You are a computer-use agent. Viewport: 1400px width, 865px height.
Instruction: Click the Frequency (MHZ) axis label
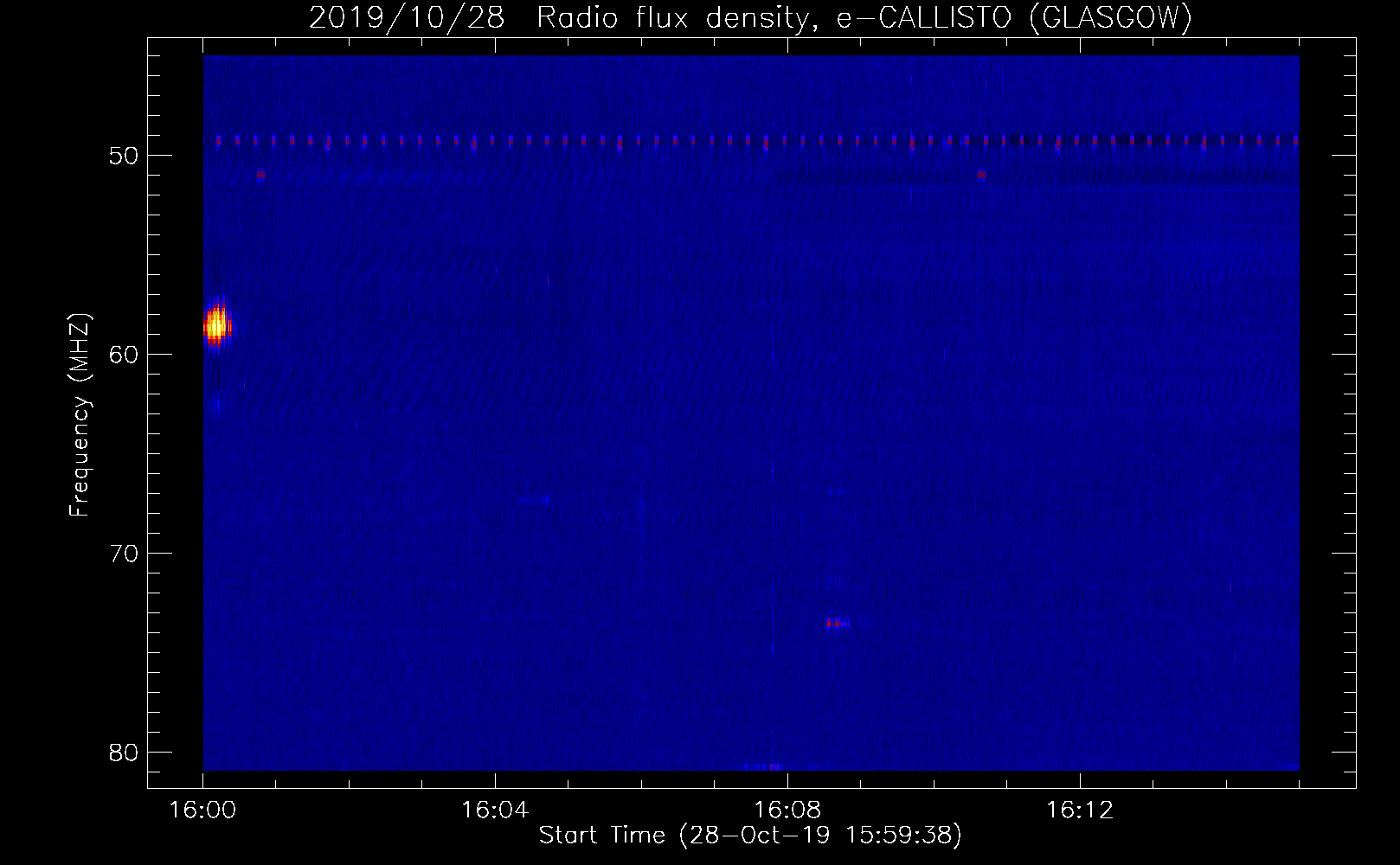[x=80, y=414]
